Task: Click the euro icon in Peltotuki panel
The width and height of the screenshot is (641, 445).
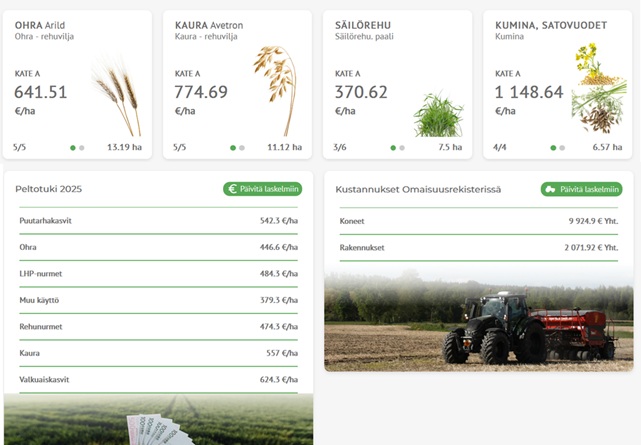Action: tap(232, 189)
